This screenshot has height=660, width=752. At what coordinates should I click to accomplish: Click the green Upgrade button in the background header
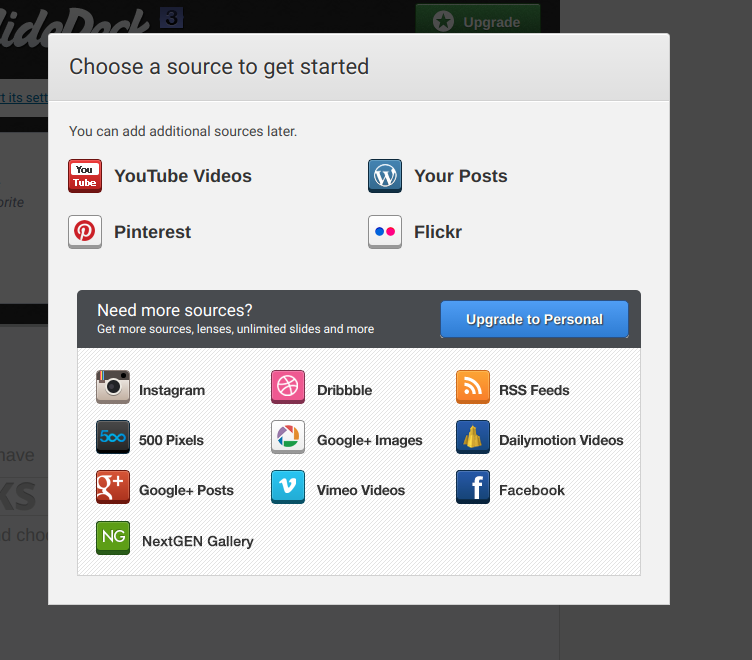coord(478,19)
